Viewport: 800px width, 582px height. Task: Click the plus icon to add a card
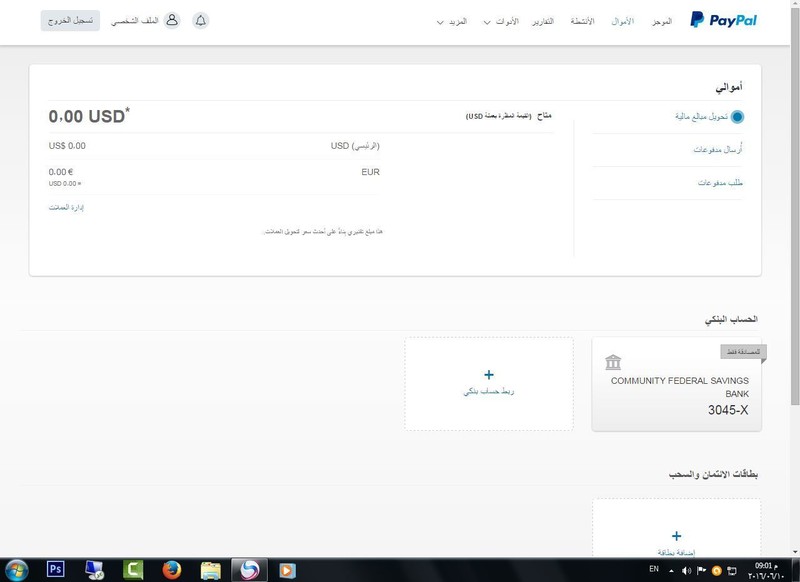tap(676, 536)
